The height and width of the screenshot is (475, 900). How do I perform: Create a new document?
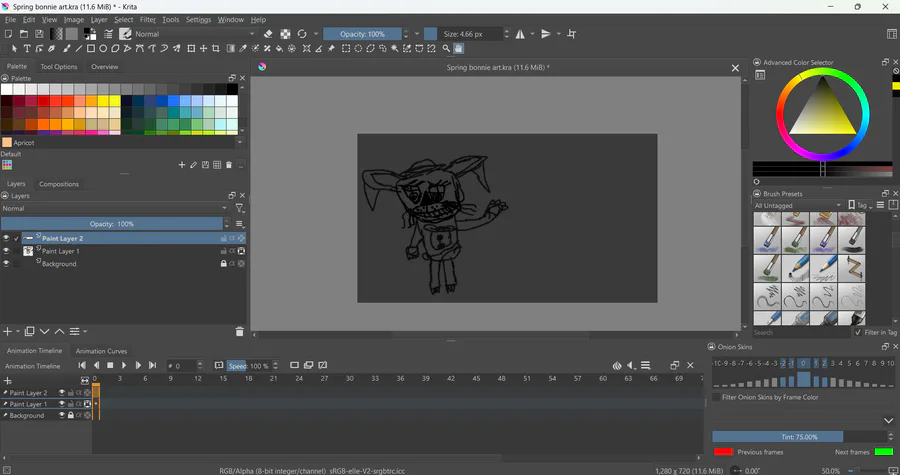(x=9, y=34)
